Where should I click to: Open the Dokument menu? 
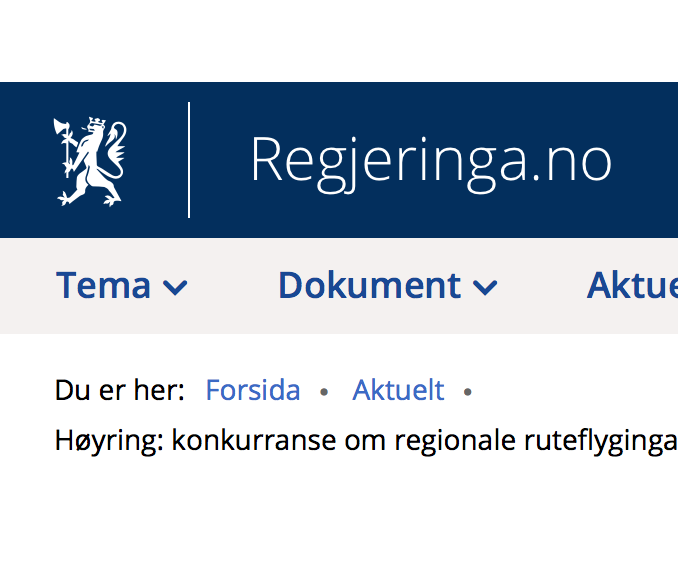(388, 285)
